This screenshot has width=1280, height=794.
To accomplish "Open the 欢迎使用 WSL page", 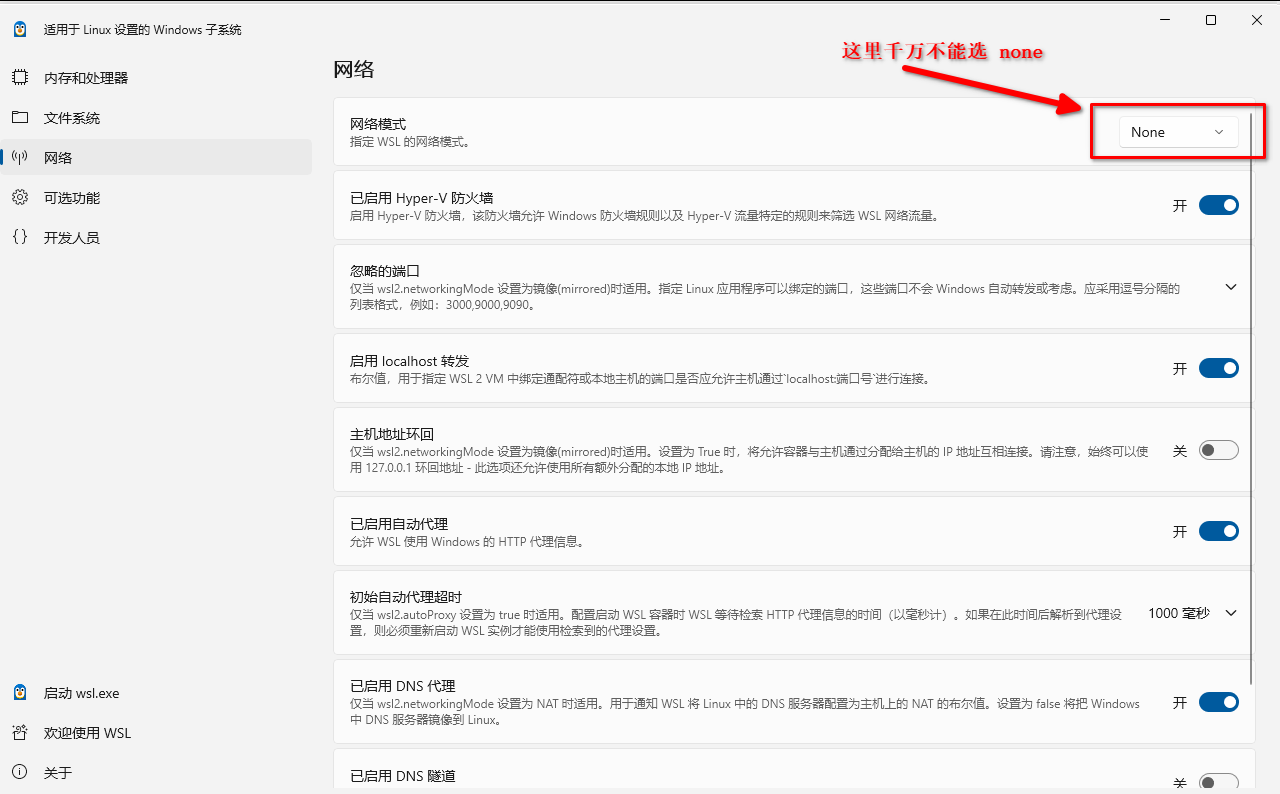I will pyautogui.click(x=158, y=732).
